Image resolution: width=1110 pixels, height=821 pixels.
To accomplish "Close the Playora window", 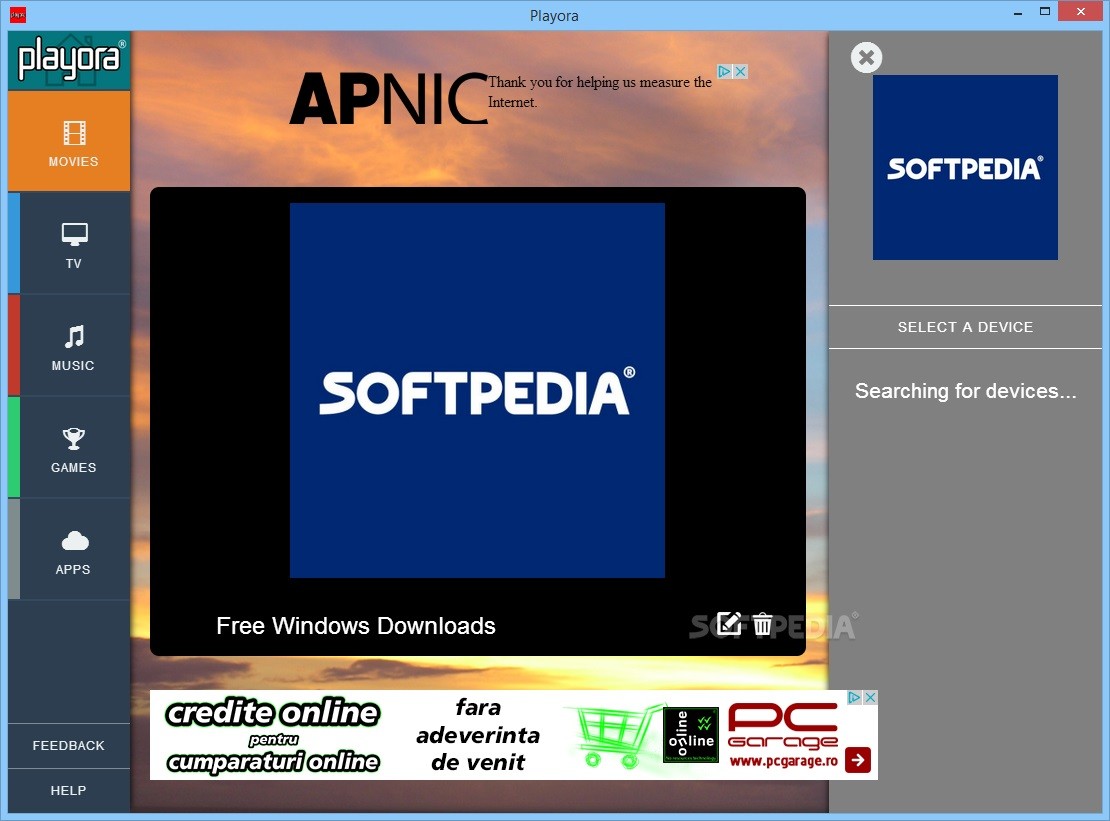I will tap(1081, 11).
